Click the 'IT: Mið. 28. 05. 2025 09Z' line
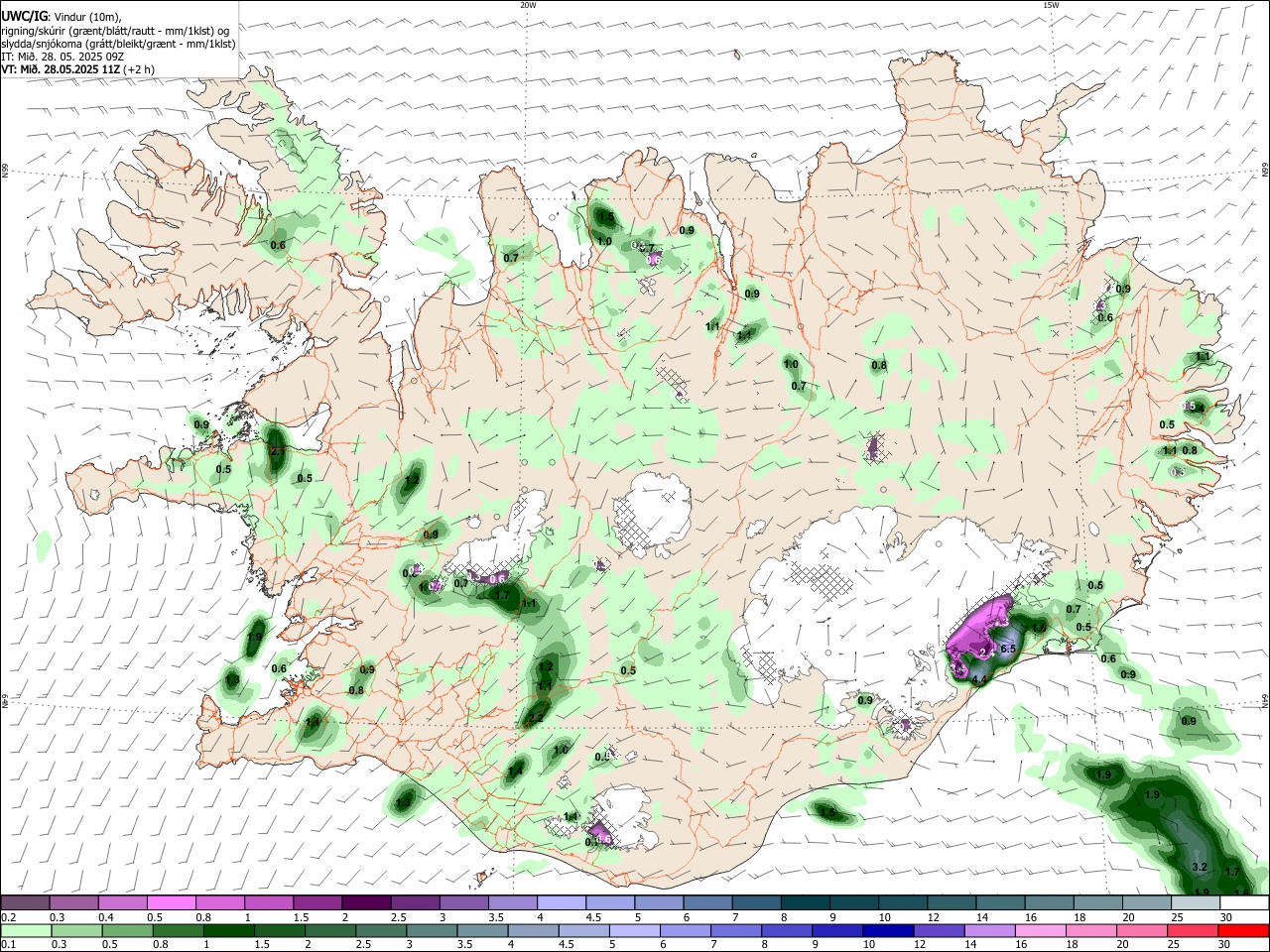The width and height of the screenshot is (1270, 952). (63, 57)
